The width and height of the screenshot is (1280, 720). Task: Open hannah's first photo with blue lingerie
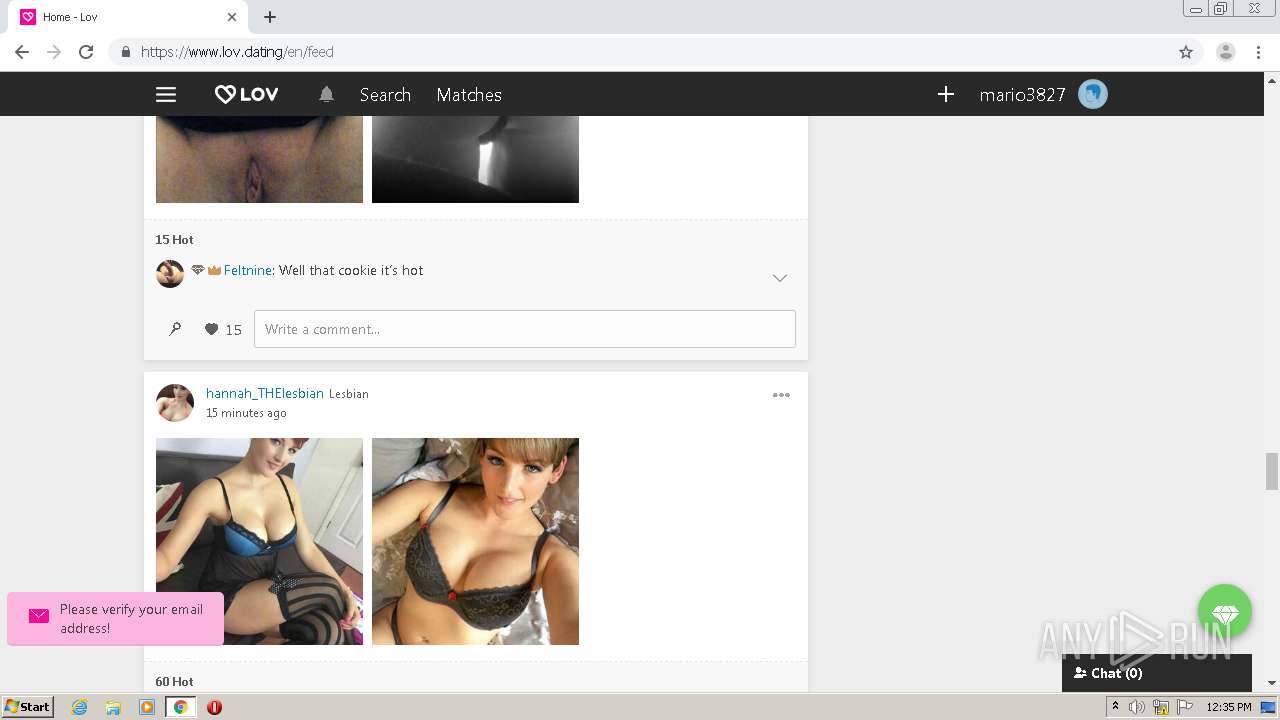pos(259,541)
